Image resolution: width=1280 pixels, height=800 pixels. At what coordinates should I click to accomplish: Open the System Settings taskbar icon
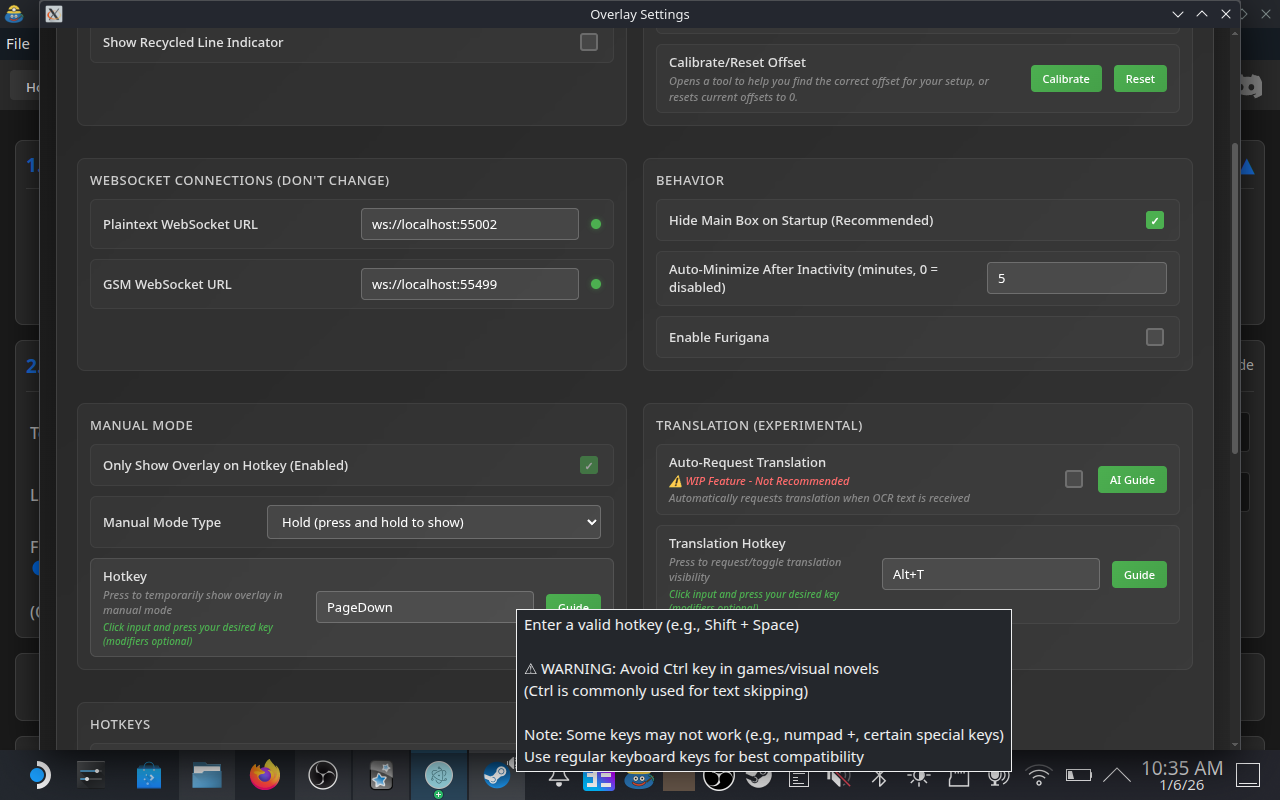(x=91, y=775)
